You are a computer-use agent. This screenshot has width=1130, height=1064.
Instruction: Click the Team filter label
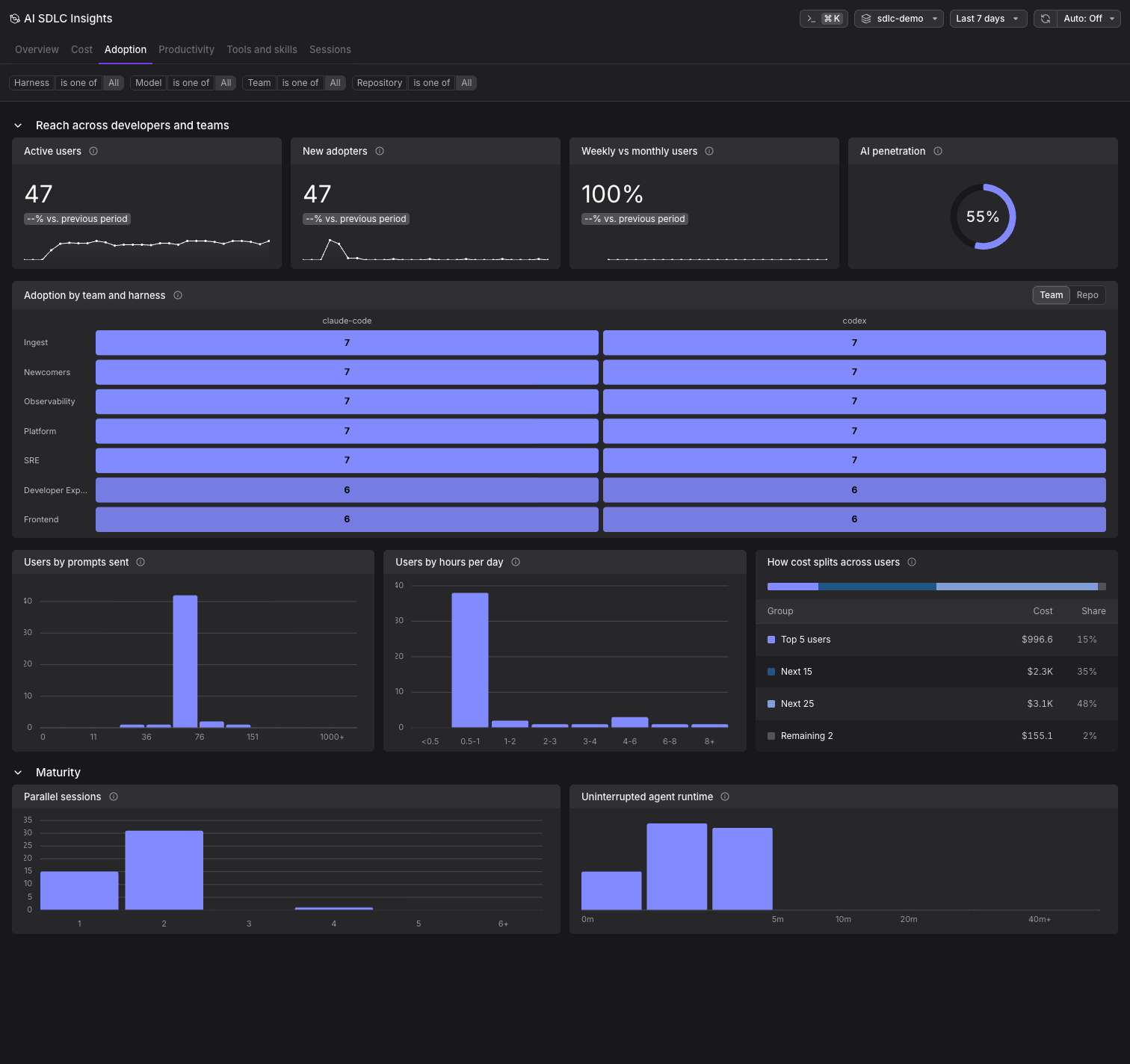coord(259,83)
